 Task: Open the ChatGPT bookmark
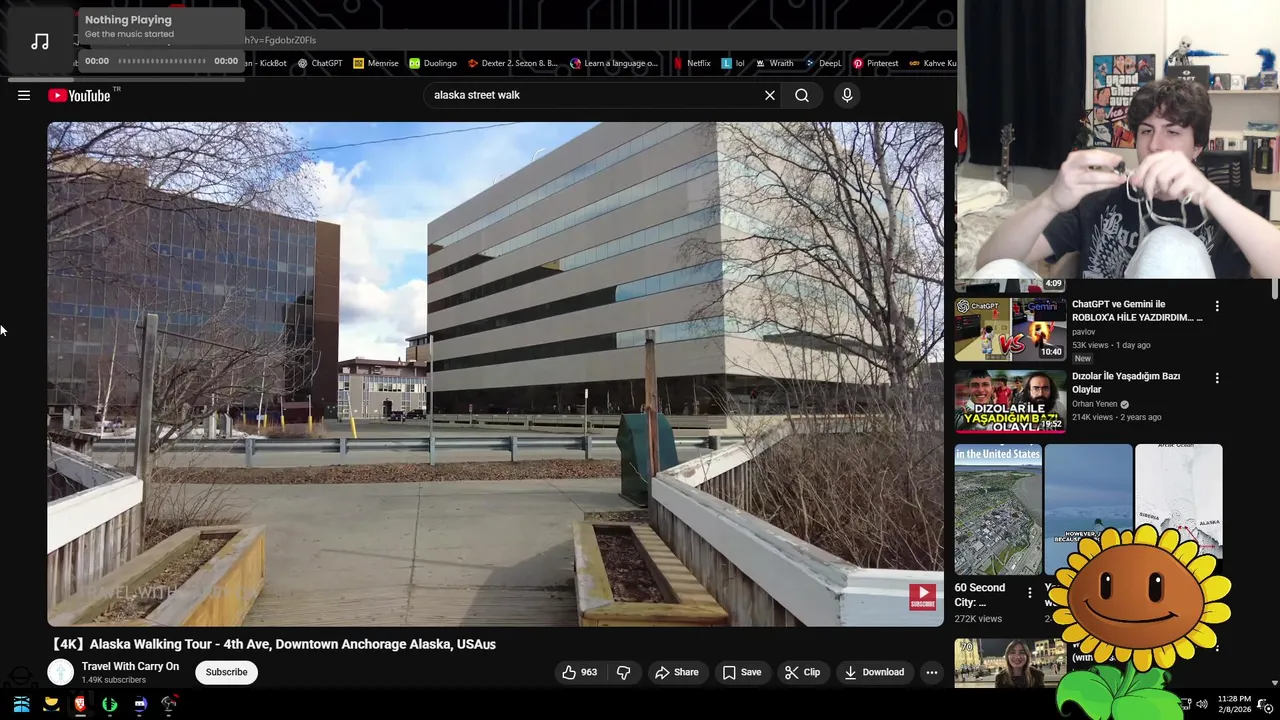coord(320,63)
